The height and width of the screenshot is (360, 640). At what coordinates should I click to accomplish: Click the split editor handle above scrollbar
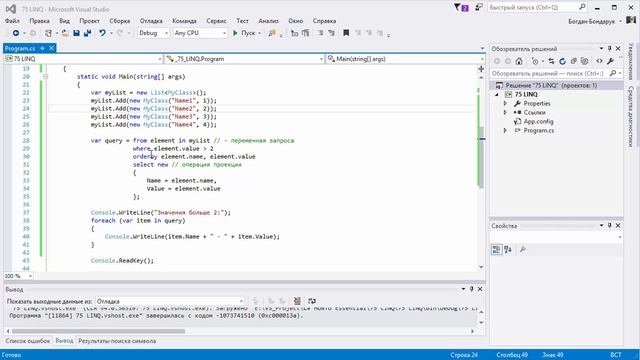[481, 69]
